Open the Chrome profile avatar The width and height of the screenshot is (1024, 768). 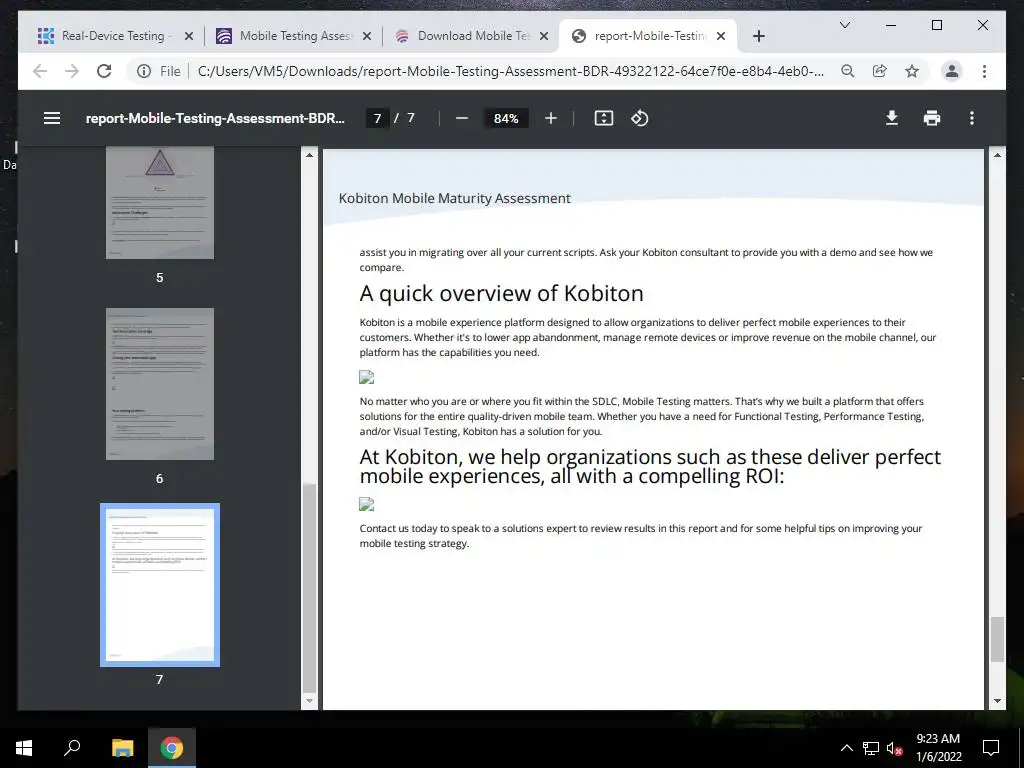[952, 71]
